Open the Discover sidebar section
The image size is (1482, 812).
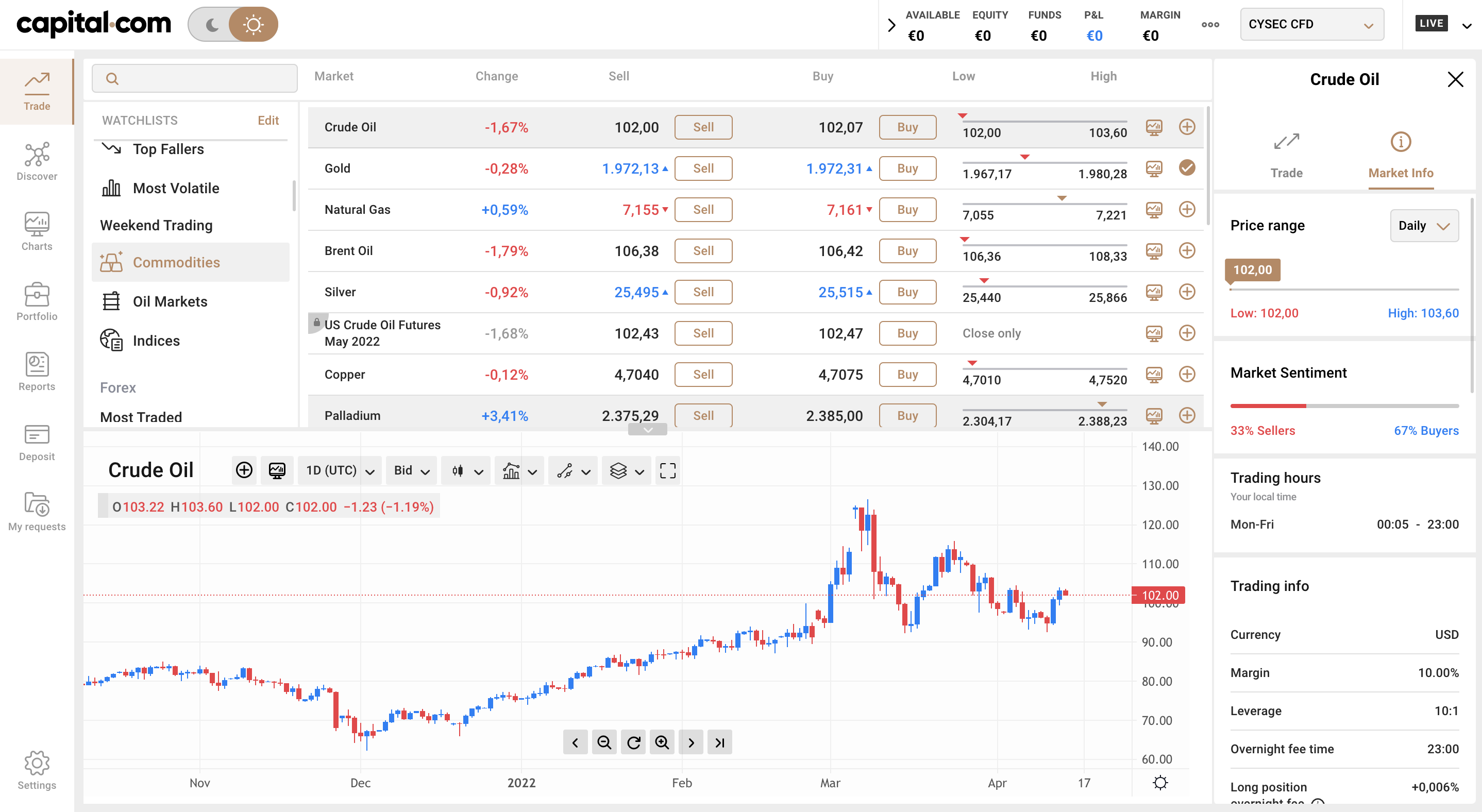[x=37, y=161]
